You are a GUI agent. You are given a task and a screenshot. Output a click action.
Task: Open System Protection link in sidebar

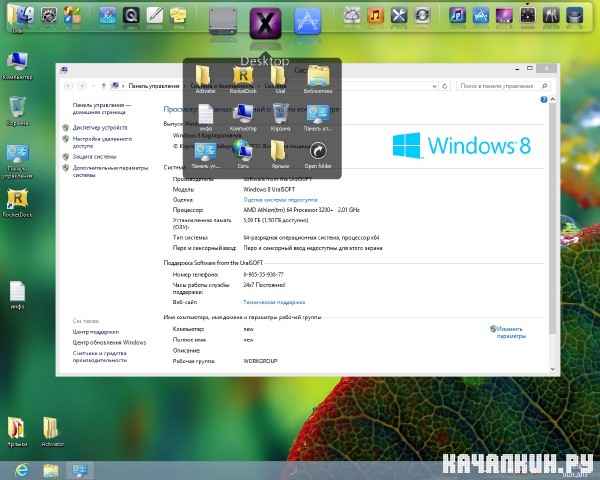95,157
